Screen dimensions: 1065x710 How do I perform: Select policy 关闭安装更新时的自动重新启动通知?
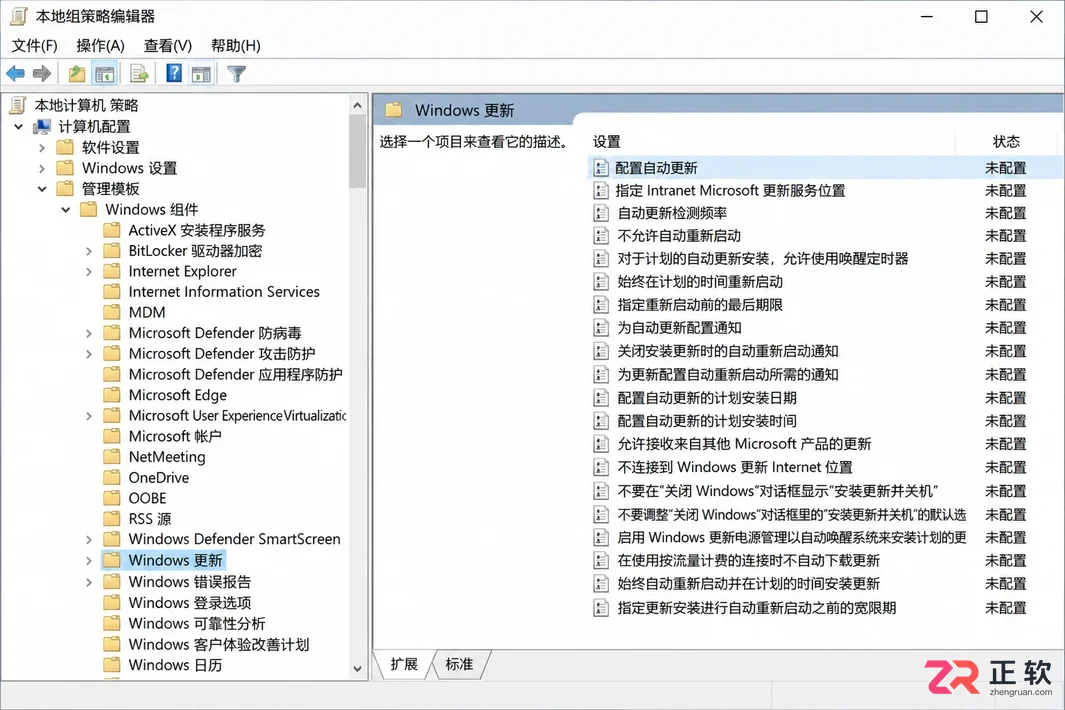tap(727, 351)
